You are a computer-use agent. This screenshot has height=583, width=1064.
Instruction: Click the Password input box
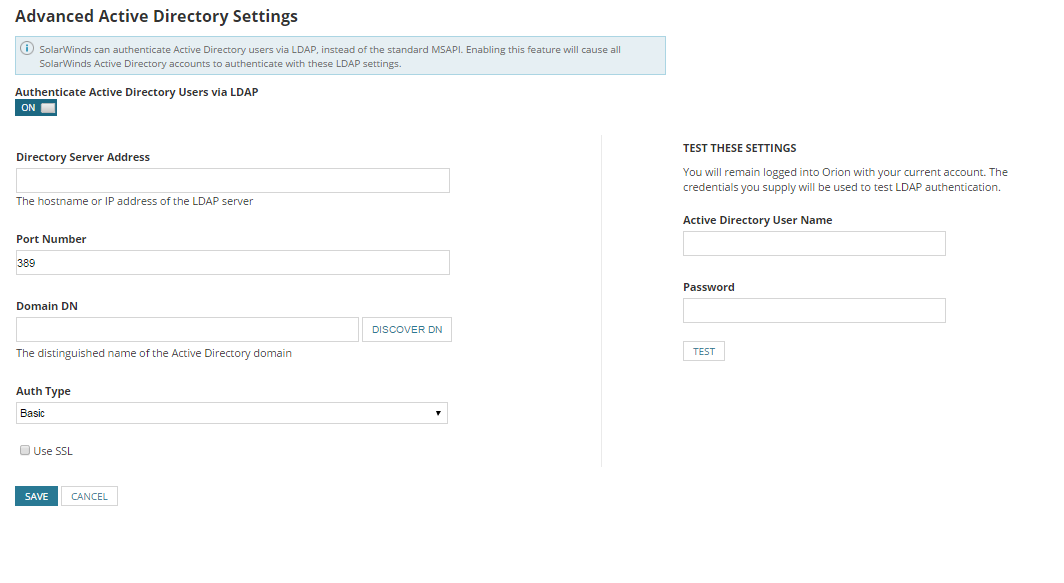pyautogui.click(x=814, y=311)
